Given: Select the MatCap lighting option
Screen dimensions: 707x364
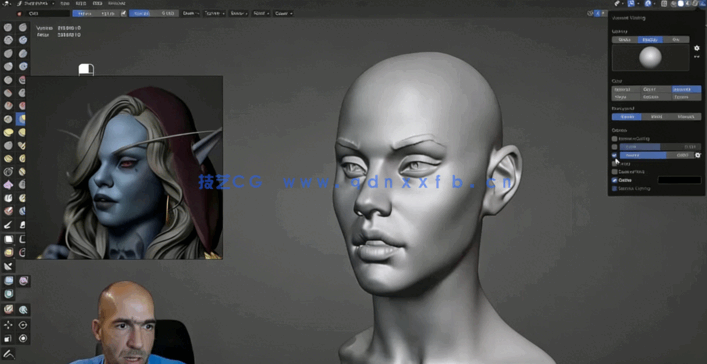Looking at the screenshot, I should click(650, 40).
